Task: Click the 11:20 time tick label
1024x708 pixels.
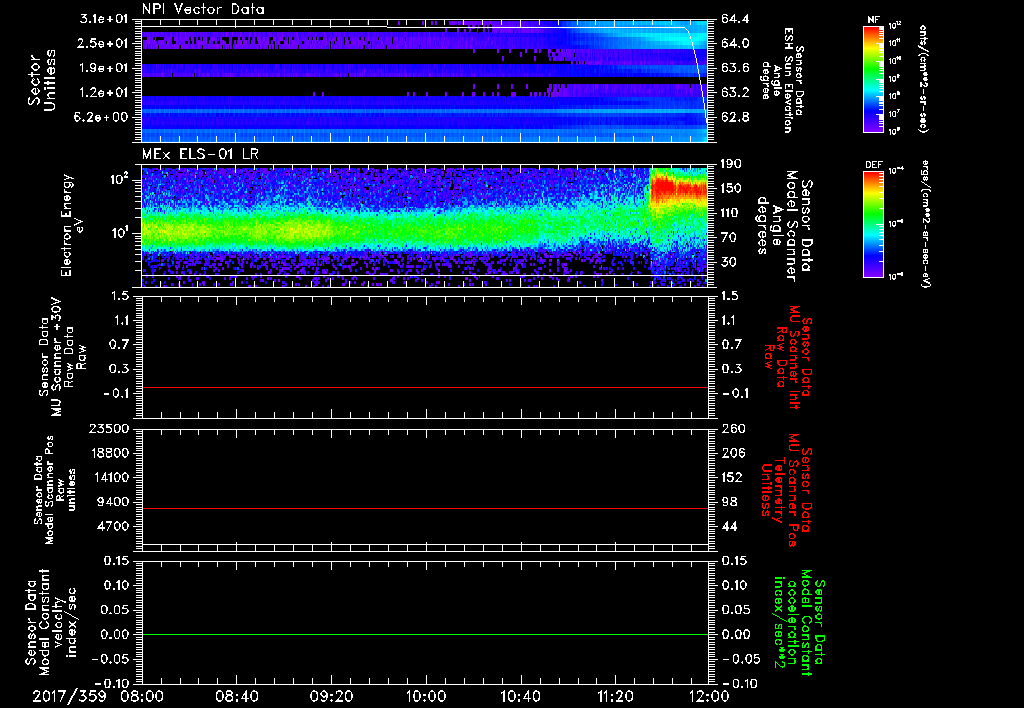Action: pos(615,695)
